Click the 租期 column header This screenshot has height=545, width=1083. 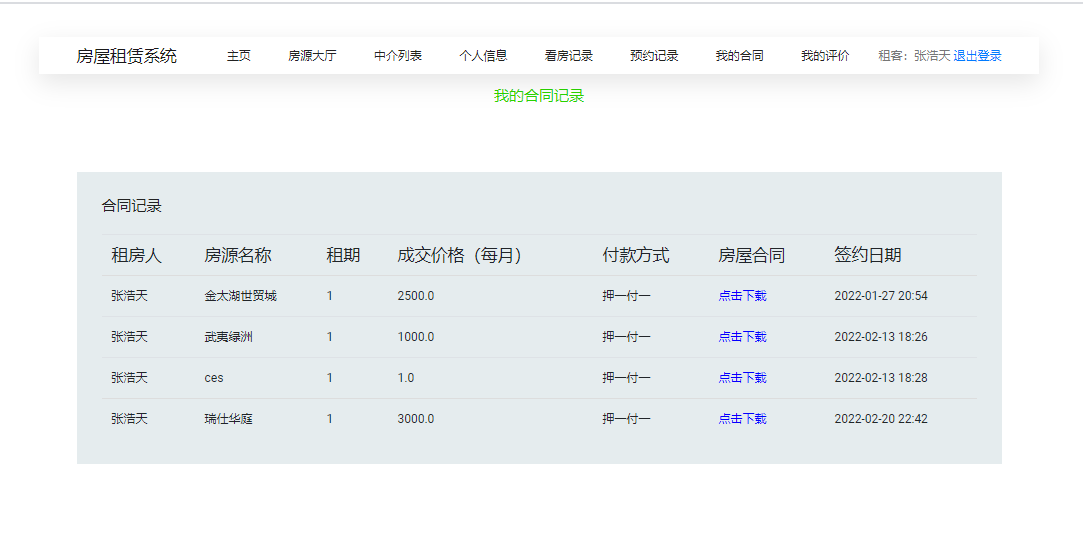[x=343, y=255]
